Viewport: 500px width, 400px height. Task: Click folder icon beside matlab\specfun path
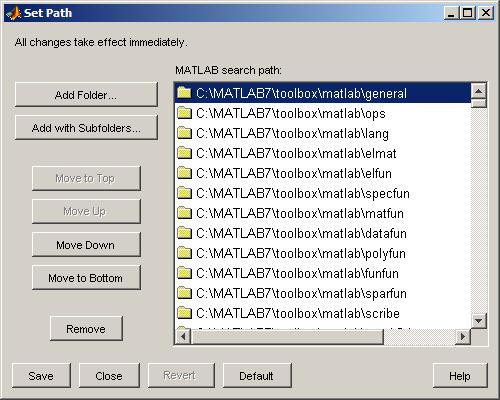(x=184, y=193)
